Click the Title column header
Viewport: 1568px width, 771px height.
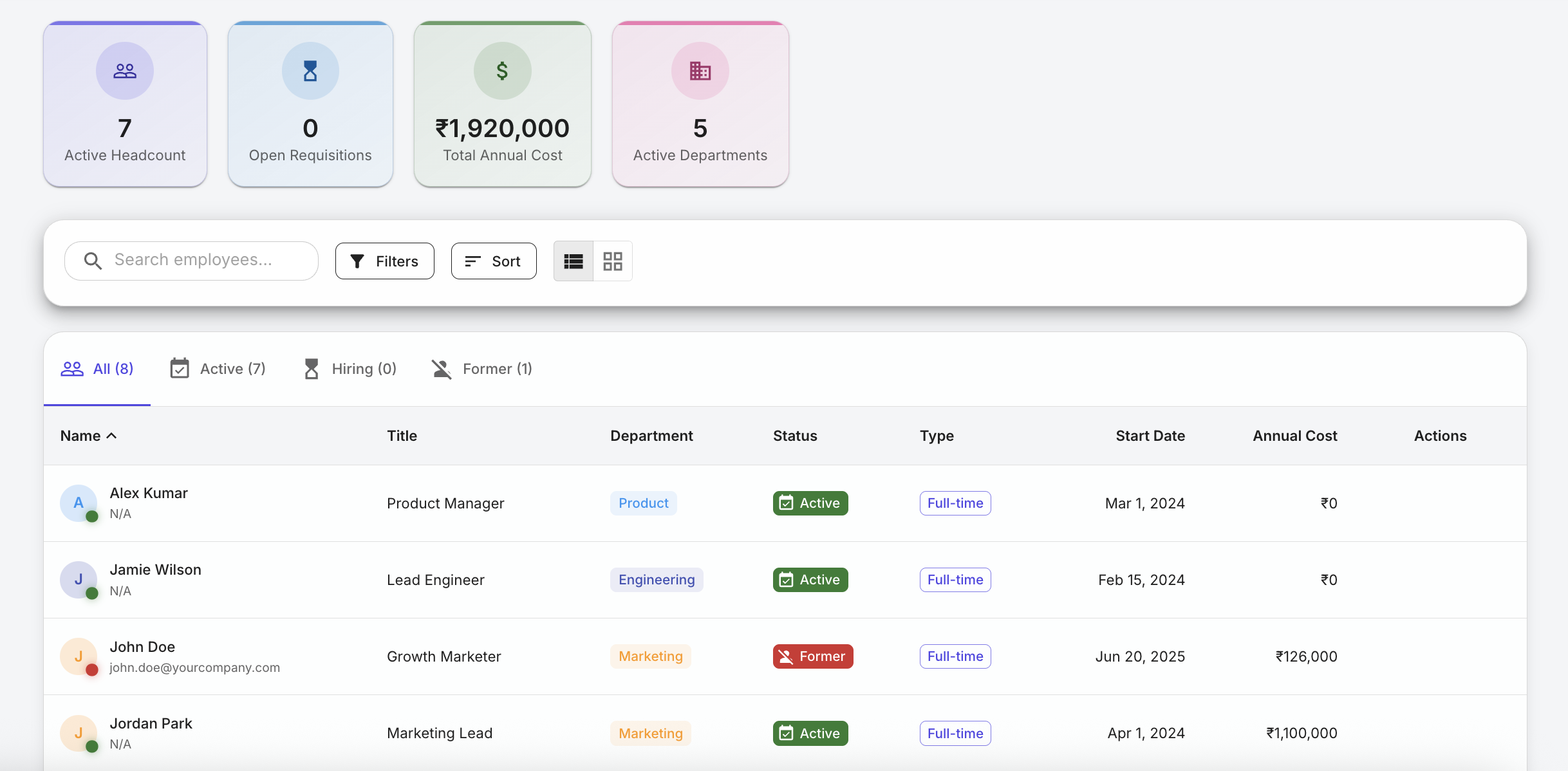pos(402,436)
